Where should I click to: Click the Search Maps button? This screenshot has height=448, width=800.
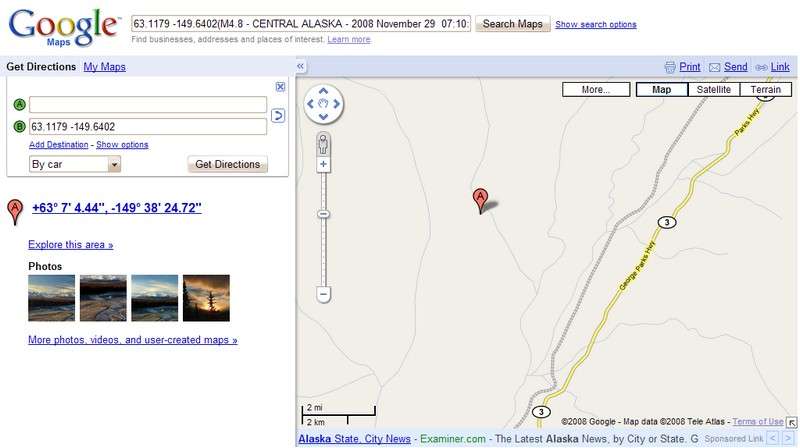click(513, 23)
